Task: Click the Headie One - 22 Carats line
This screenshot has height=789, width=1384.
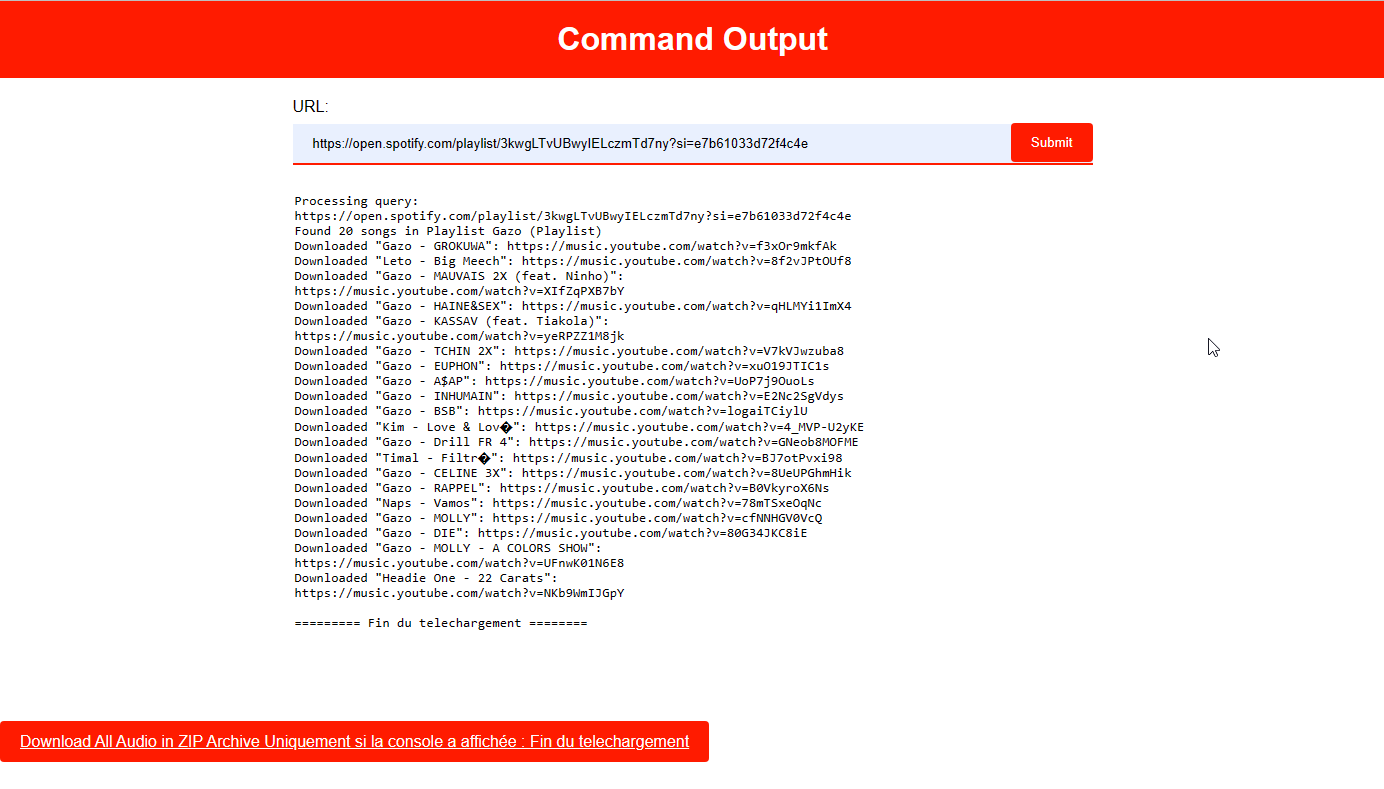Action: pyautogui.click(x=426, y=578)
